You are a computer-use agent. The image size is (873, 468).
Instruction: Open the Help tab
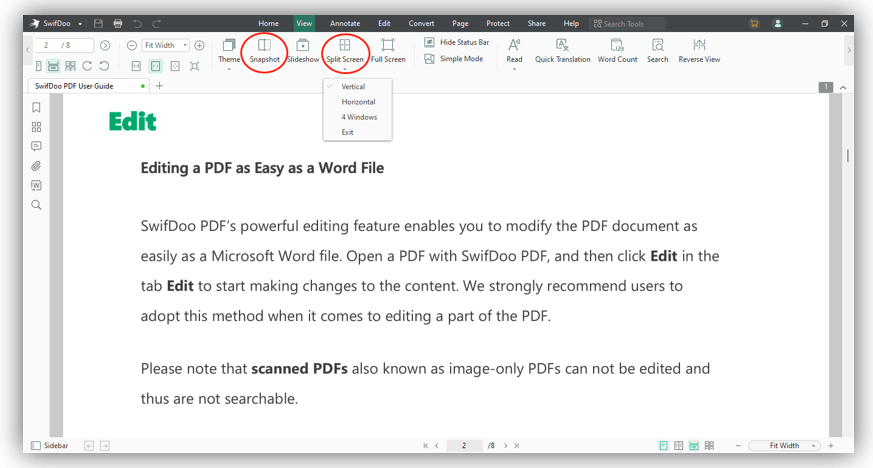pos(571,23)
